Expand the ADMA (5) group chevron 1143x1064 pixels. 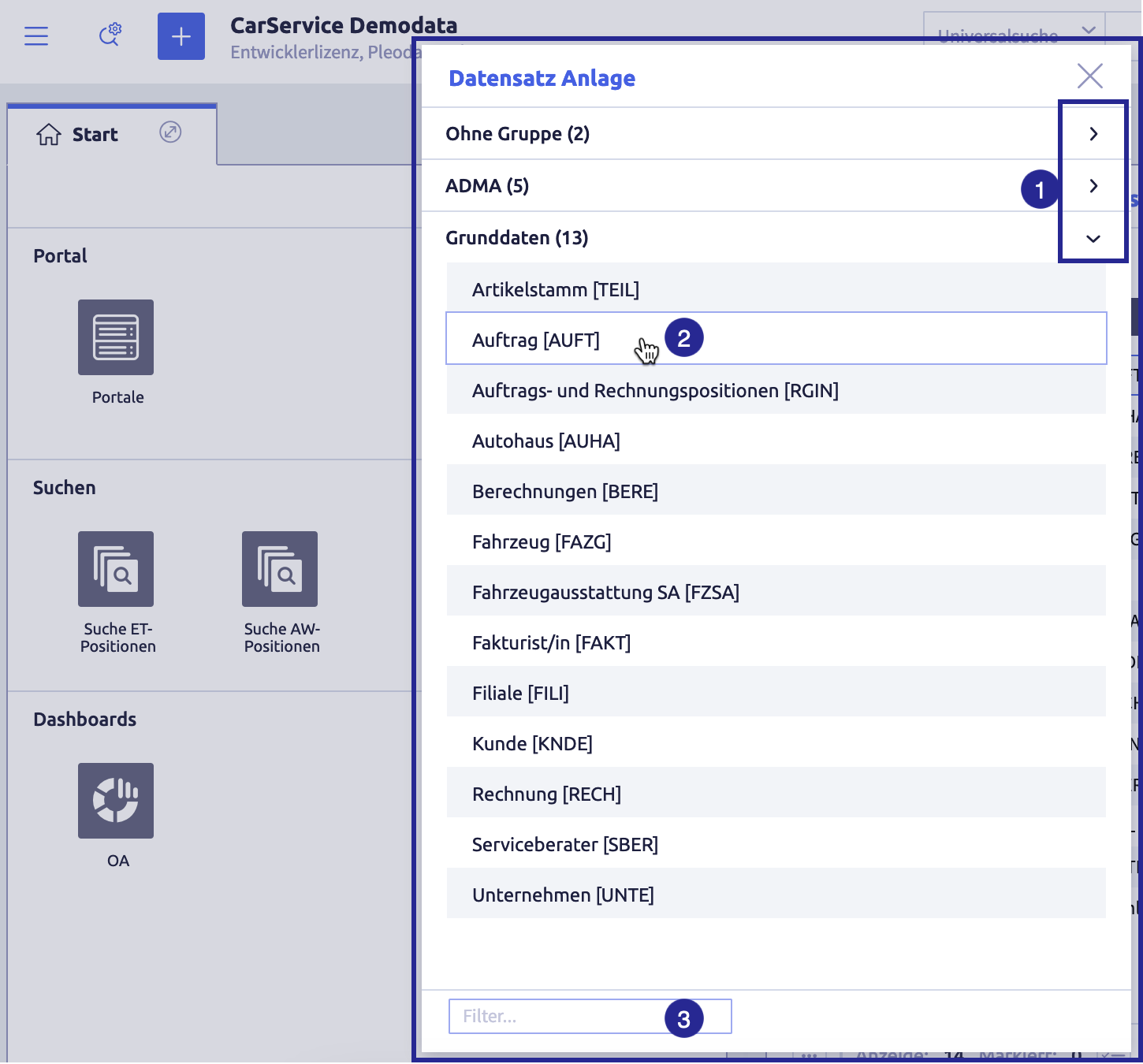coord(1093,186)
